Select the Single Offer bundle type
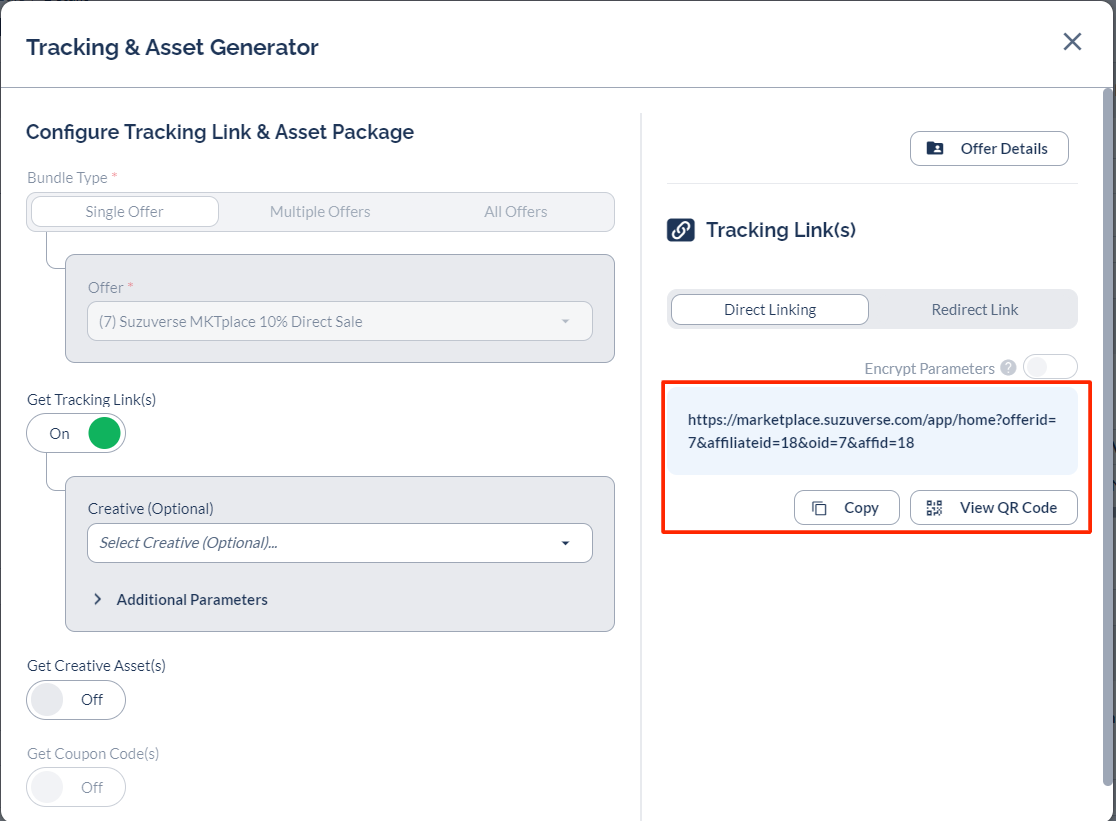1116x821 pixels. coord(125,212)
